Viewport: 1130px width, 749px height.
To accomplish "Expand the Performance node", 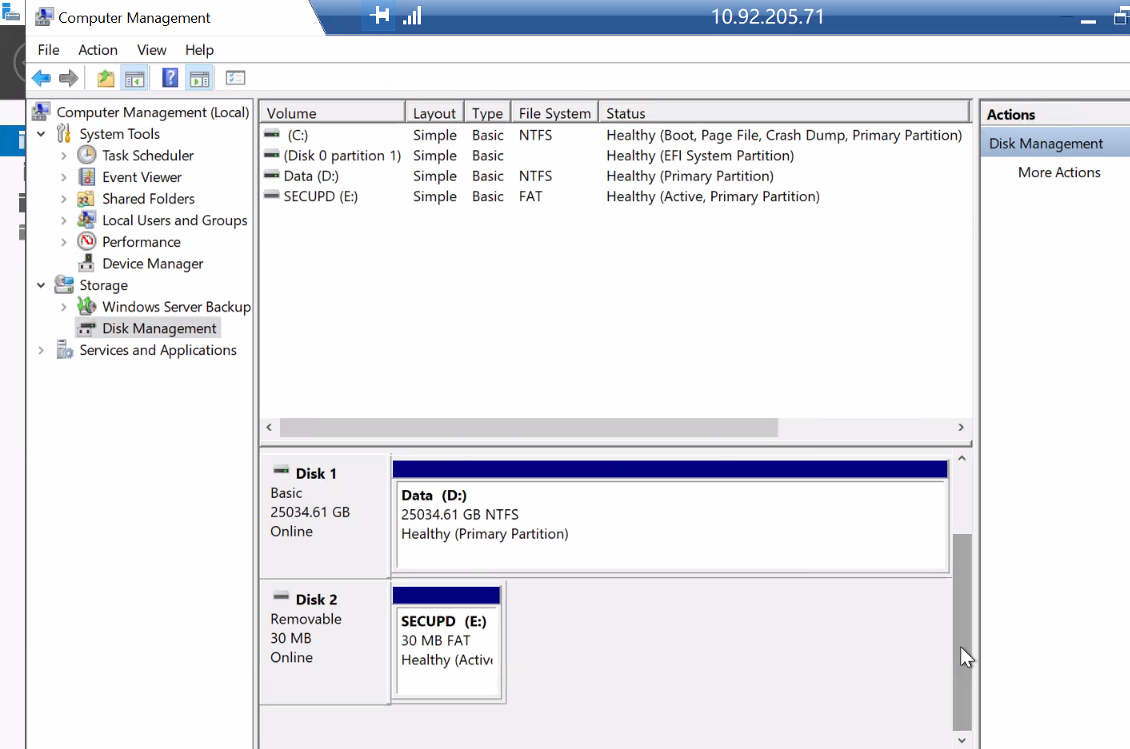I will [63, 242].
